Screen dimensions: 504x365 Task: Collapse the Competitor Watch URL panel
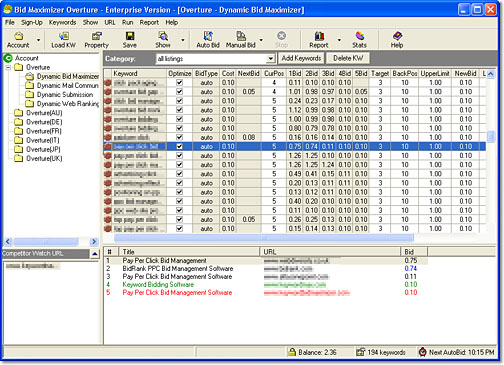[x=95, y=254]
